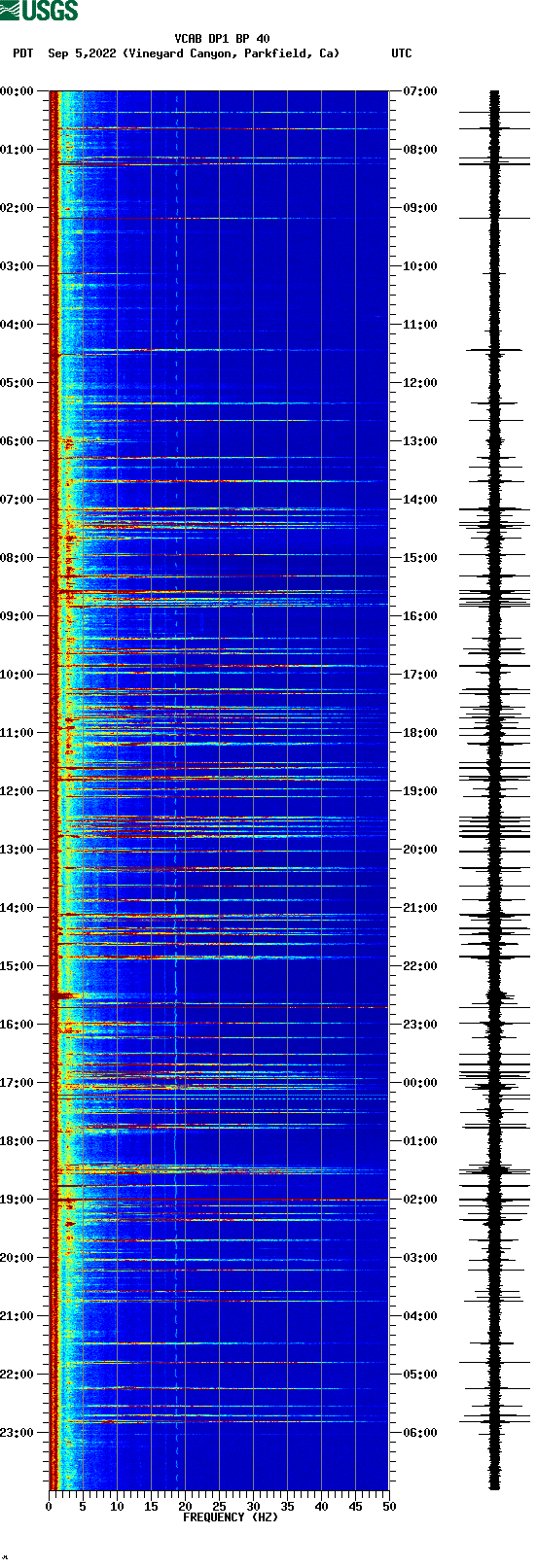Click the PDT '05:00' time label
The height and width of the screenshot is (1568, 537).
point(17,383)
